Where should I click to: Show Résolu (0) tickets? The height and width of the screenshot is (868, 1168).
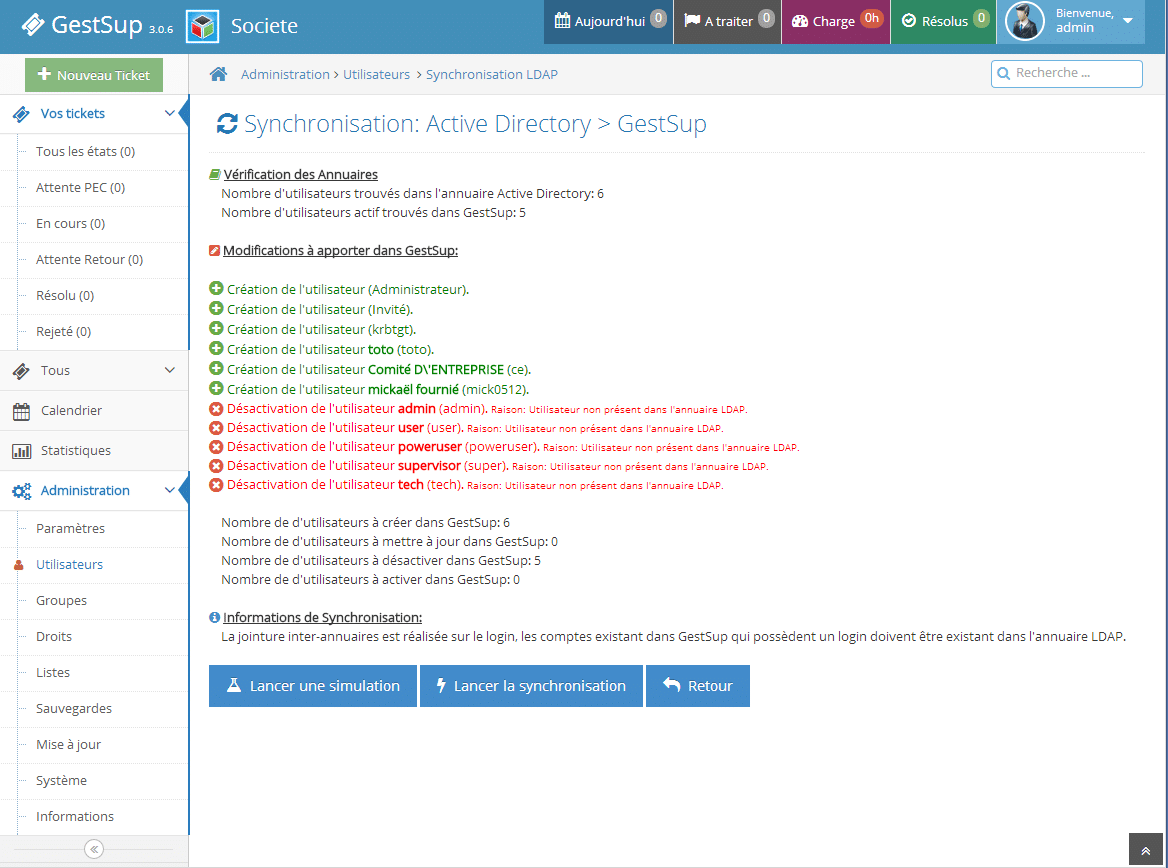tap(65, 296)
